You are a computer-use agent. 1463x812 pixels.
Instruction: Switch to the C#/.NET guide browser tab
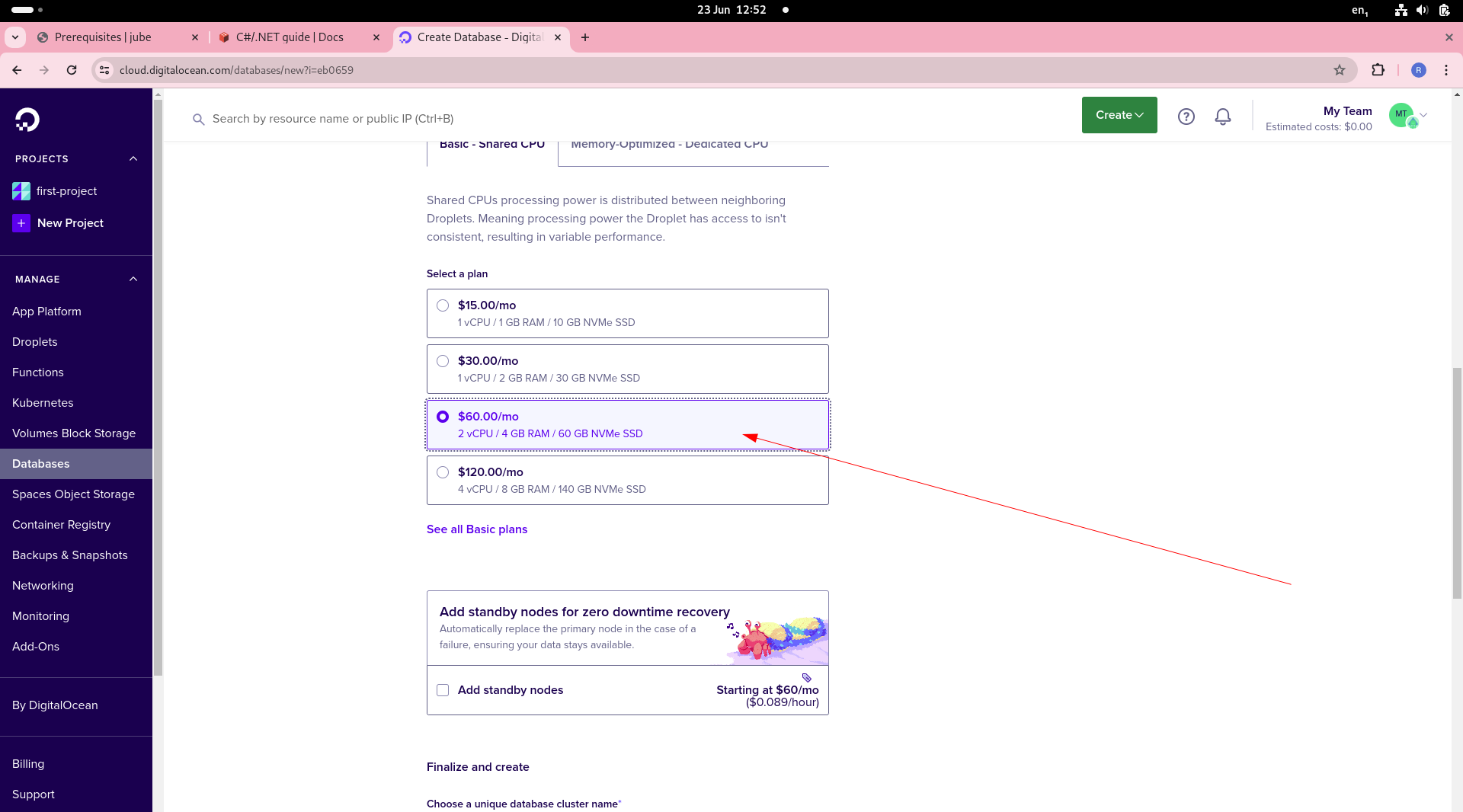(298, 37)
